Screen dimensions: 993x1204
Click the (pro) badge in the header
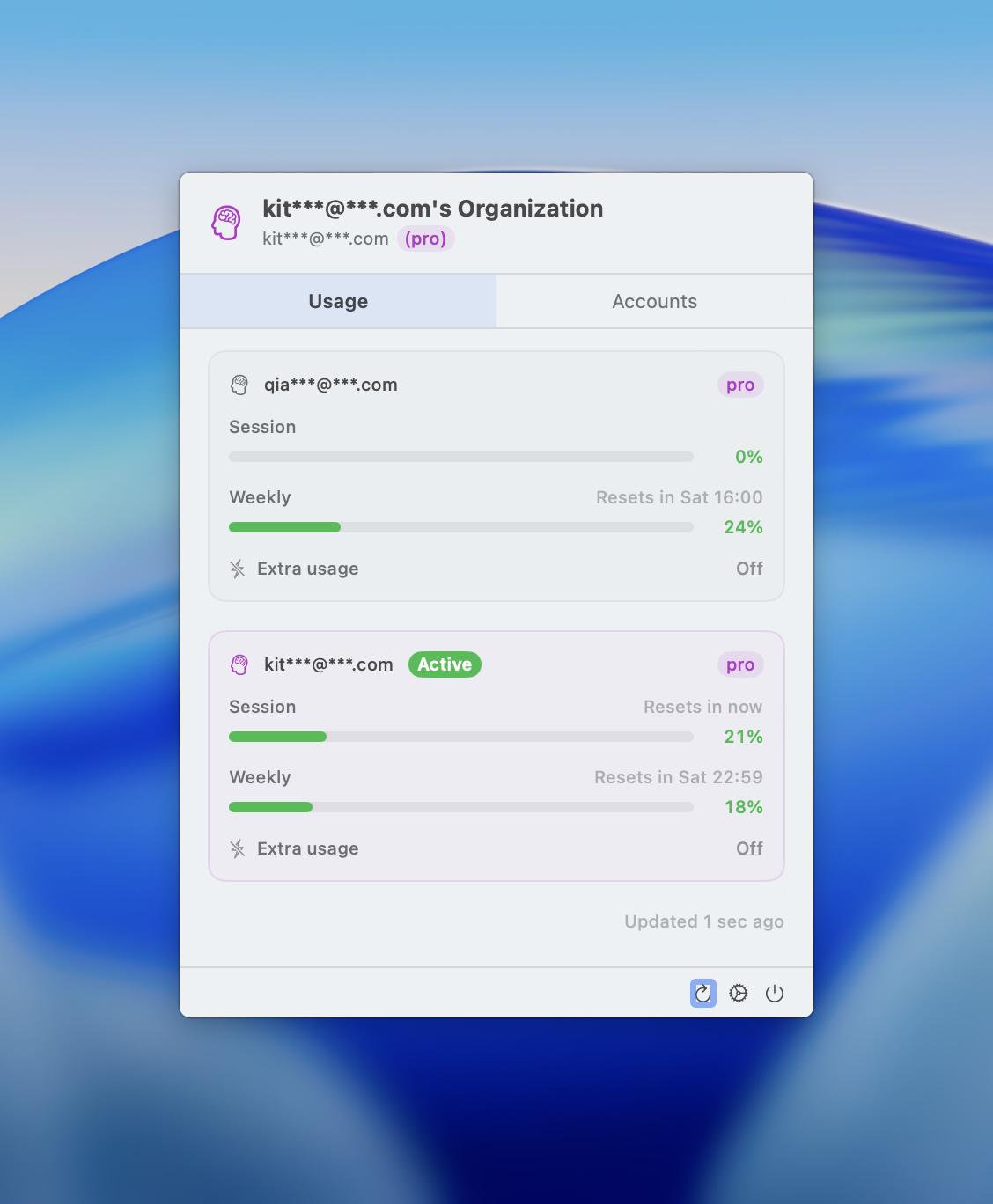(x=425, y=239)
